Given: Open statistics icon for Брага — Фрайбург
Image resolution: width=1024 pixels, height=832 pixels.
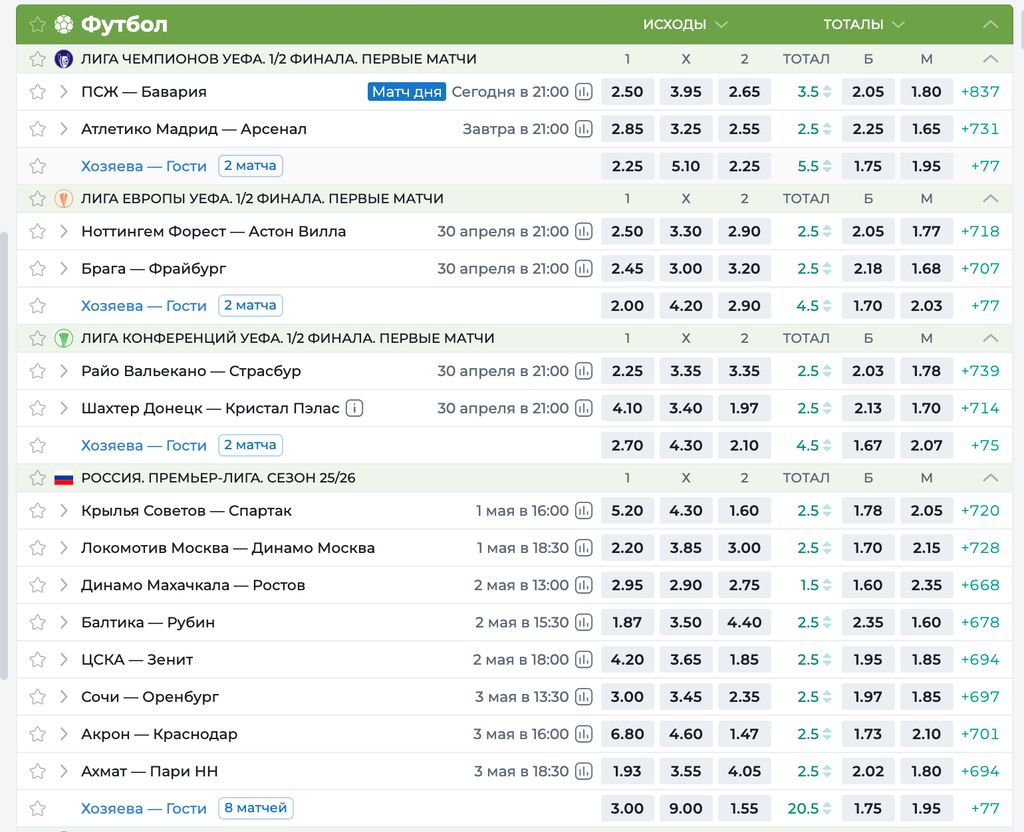Looking at the screenshot, I should [584, 269].
